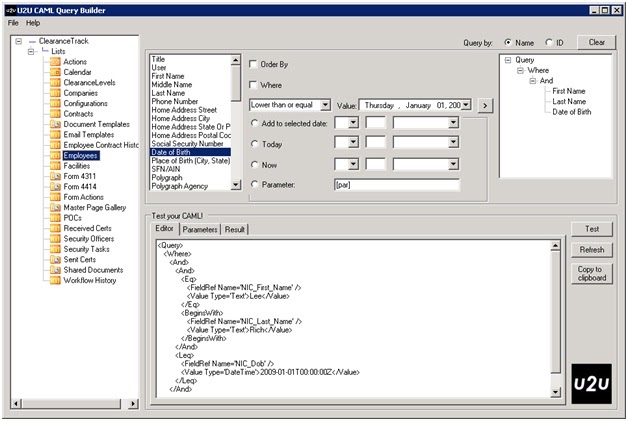Click the ClearanceLevels list icon
Screen dimensions: 628x421
(x=55, y=83)
